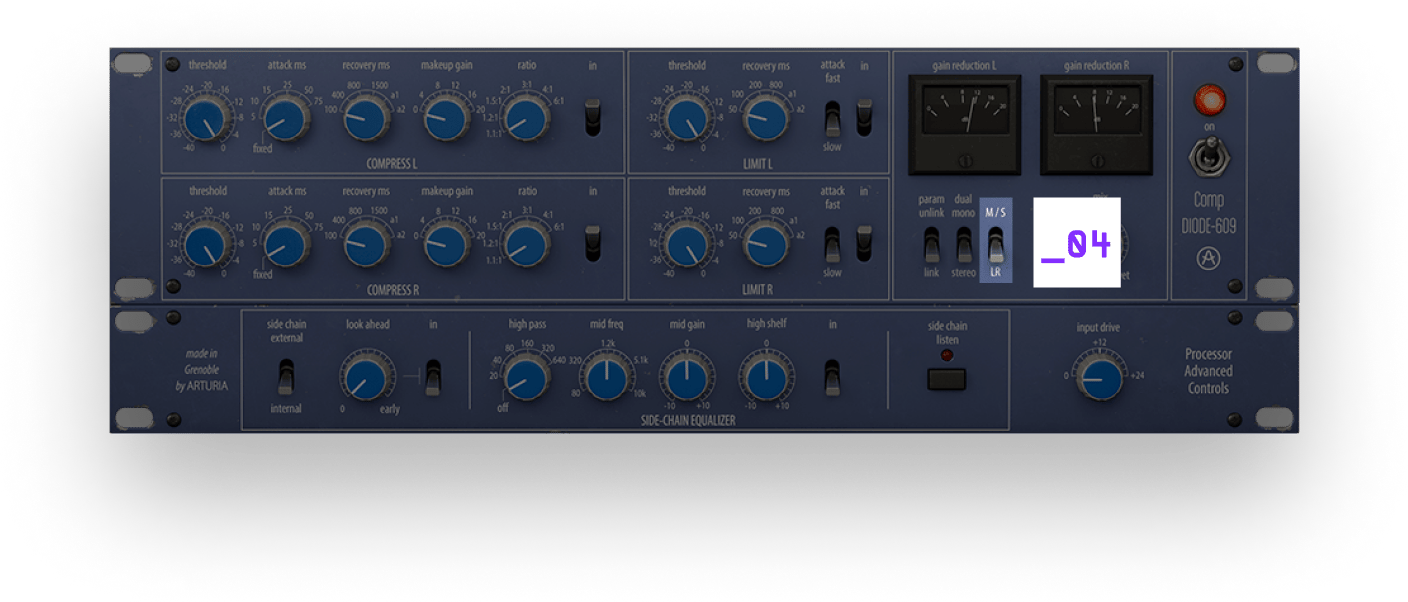1408x602 pixels.
Task: Adjust the Compress L threshold knob
Action: (x=207, y=120)
